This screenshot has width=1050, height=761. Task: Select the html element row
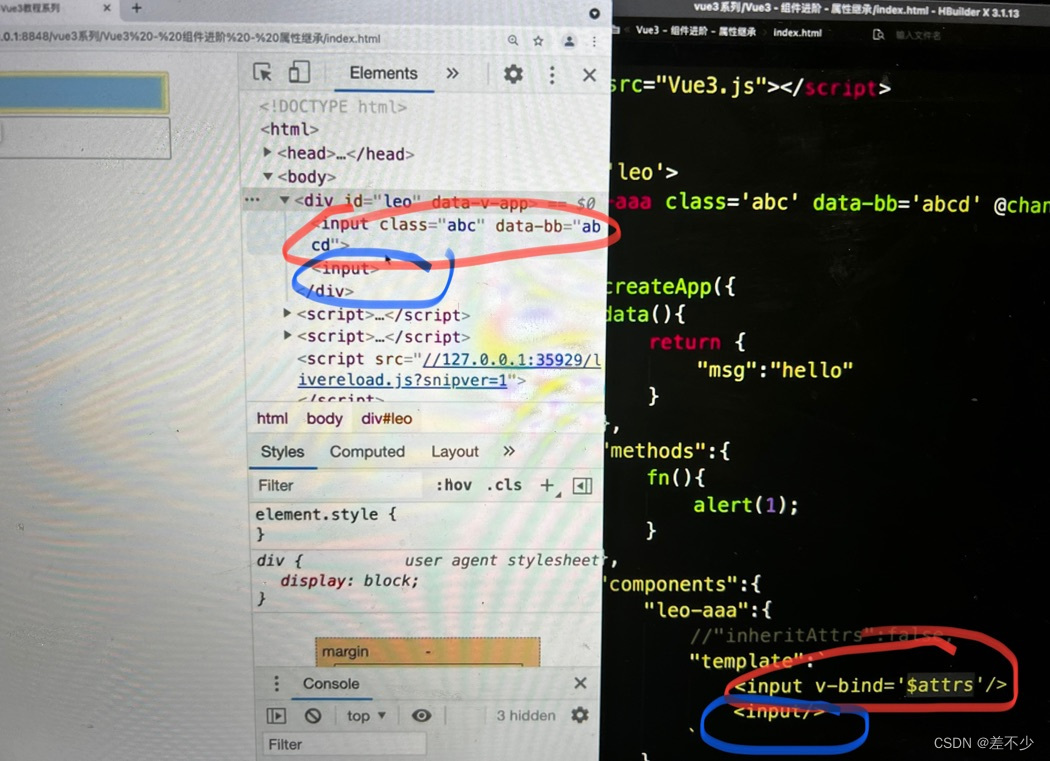(289, 129)
